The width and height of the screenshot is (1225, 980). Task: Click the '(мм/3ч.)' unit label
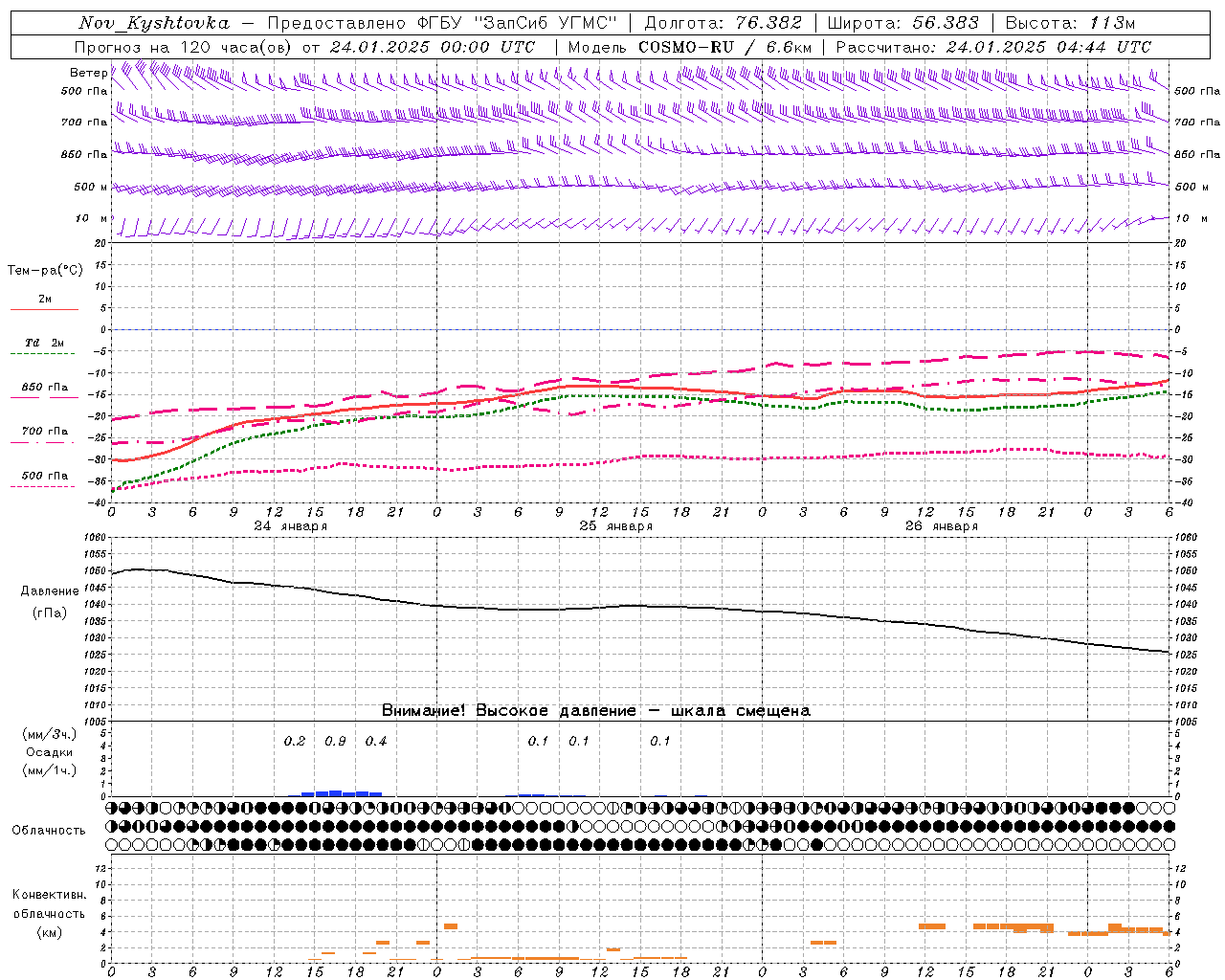point(49,735)
